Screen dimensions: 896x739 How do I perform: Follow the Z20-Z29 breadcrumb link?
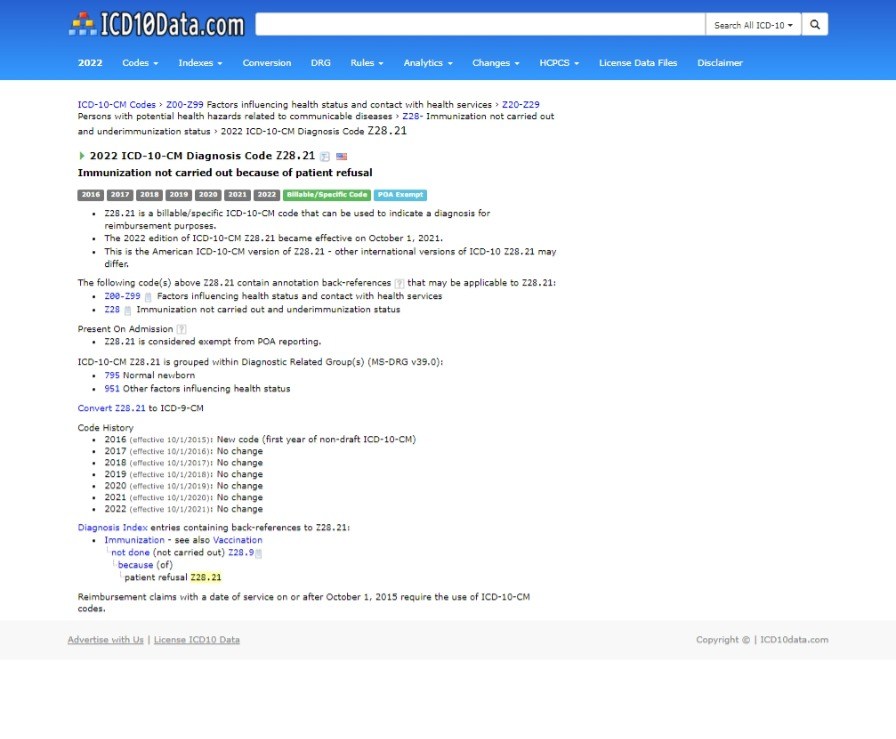pyautogui.click(x=521, y=105)
